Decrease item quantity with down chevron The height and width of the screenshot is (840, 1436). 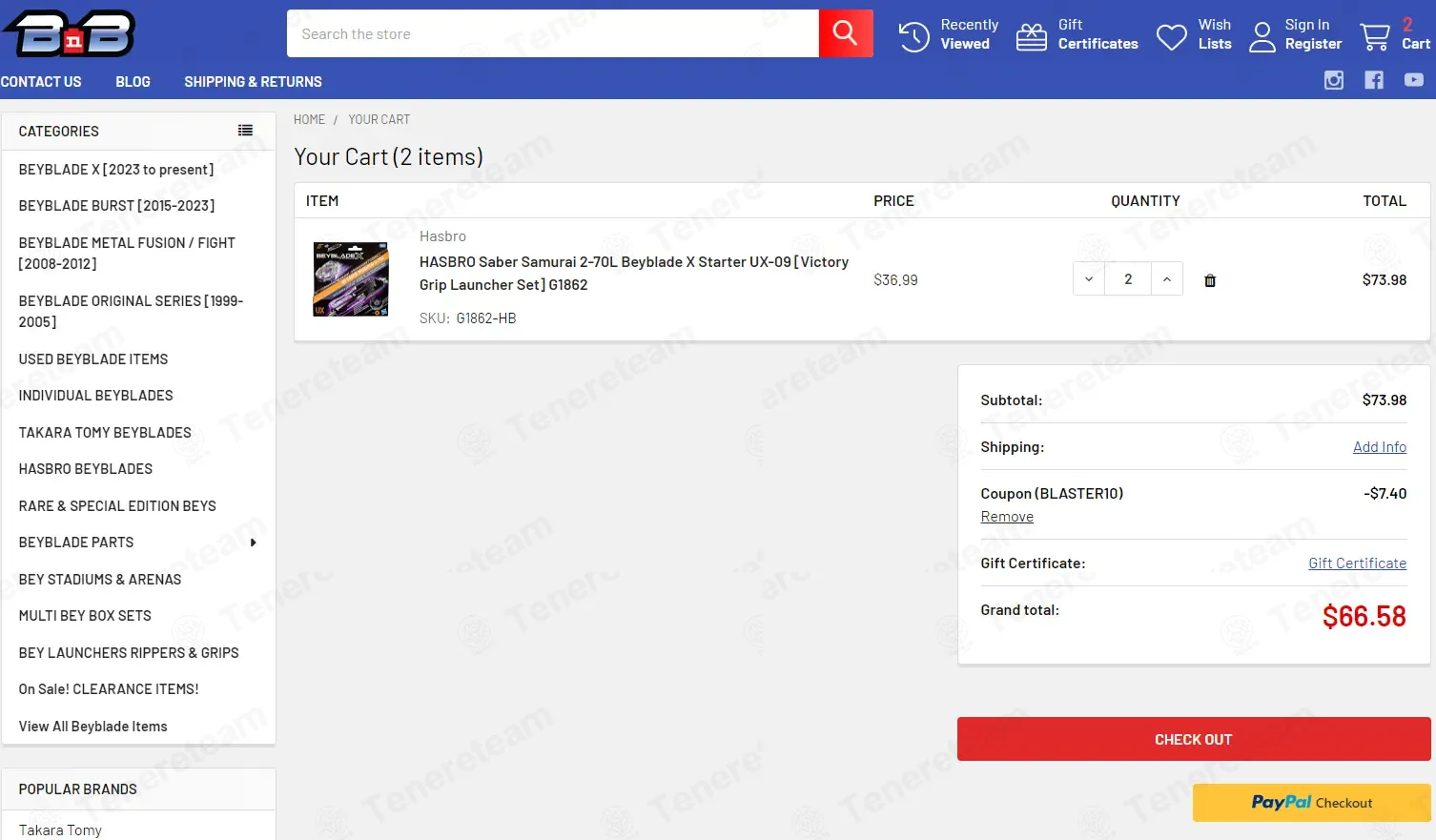pos(1089,279)
